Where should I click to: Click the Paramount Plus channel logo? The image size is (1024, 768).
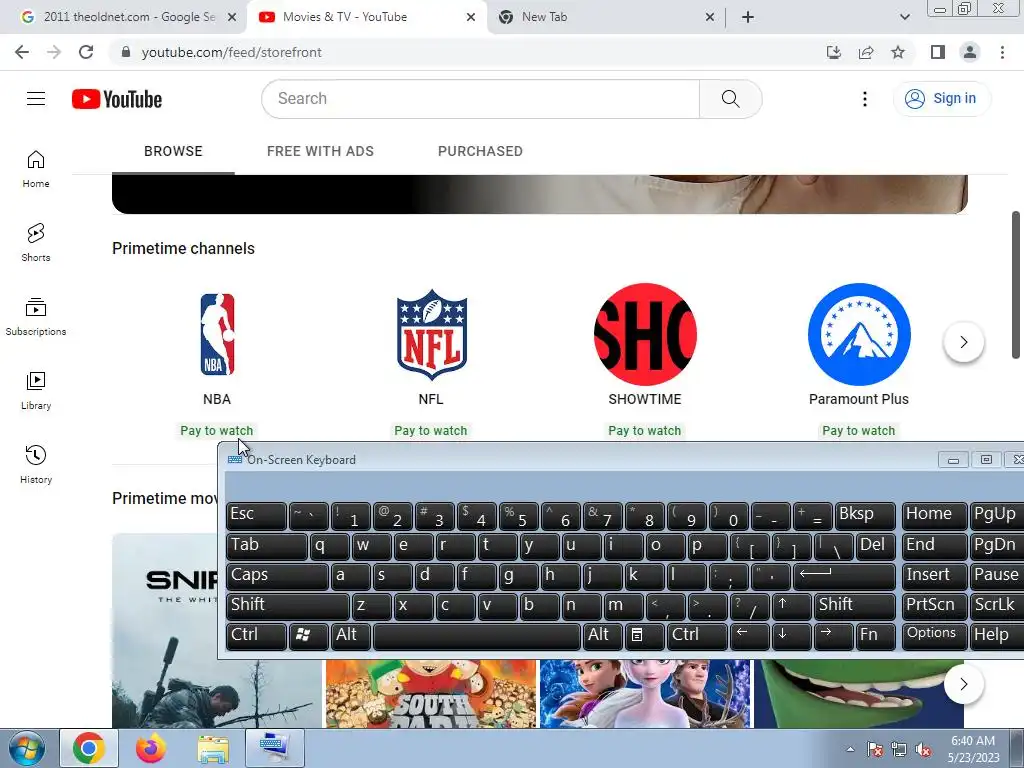[859, 334]
